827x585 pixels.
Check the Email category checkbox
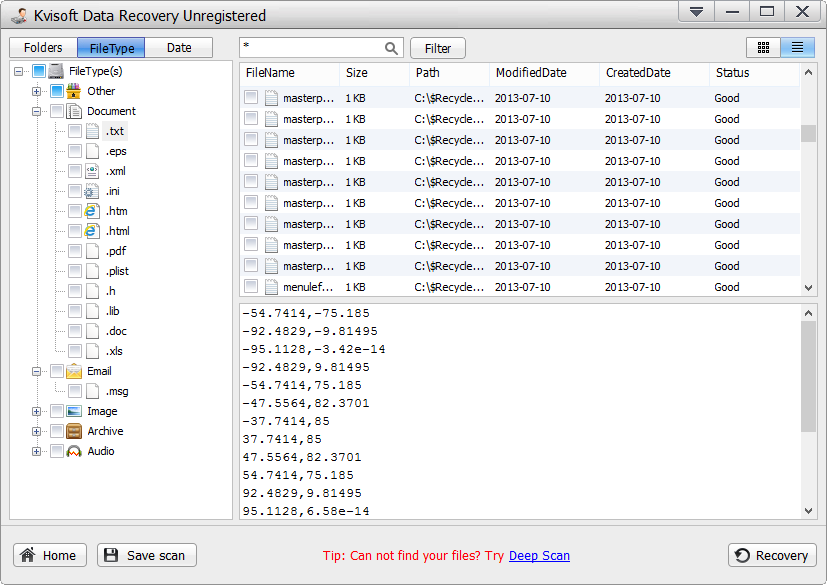57,371
